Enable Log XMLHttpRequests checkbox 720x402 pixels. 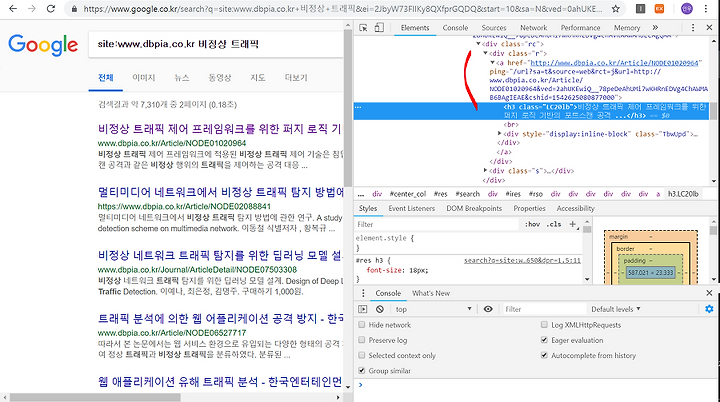pyautogui.click(x=544, y=325)
